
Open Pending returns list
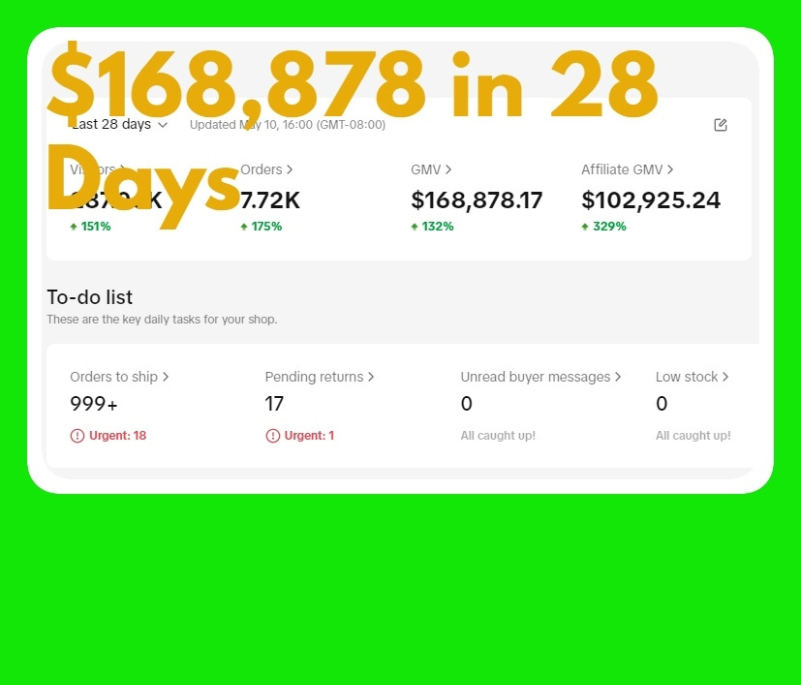point(319,377)
